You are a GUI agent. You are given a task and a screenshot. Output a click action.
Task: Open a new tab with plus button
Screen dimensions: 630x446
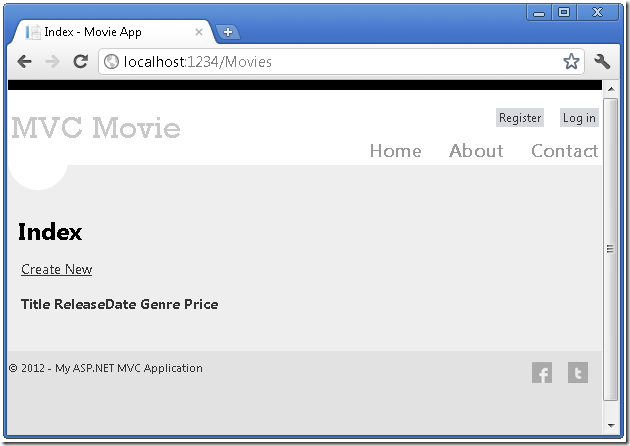(x=227, y=32)
